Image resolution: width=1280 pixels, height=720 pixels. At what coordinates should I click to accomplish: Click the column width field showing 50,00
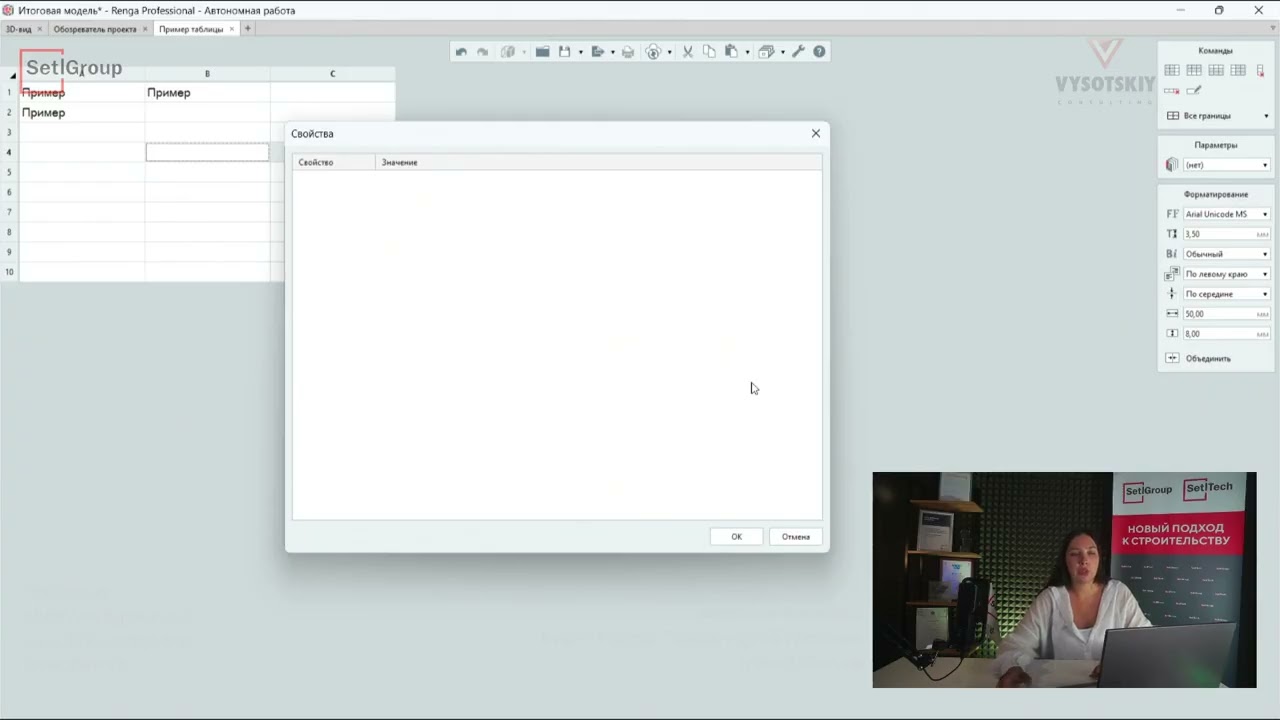1226,314
